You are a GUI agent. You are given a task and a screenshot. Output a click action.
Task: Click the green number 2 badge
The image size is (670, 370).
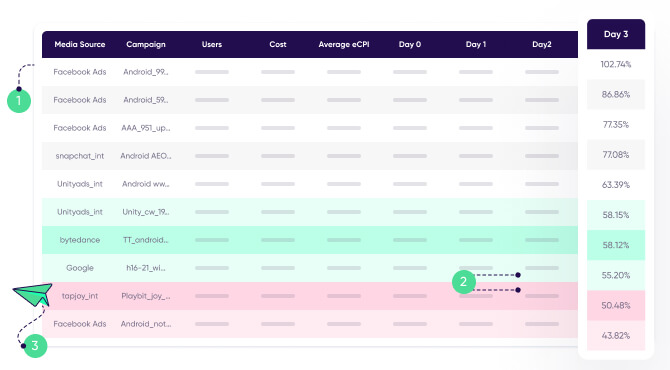click(x=464, y=282)
